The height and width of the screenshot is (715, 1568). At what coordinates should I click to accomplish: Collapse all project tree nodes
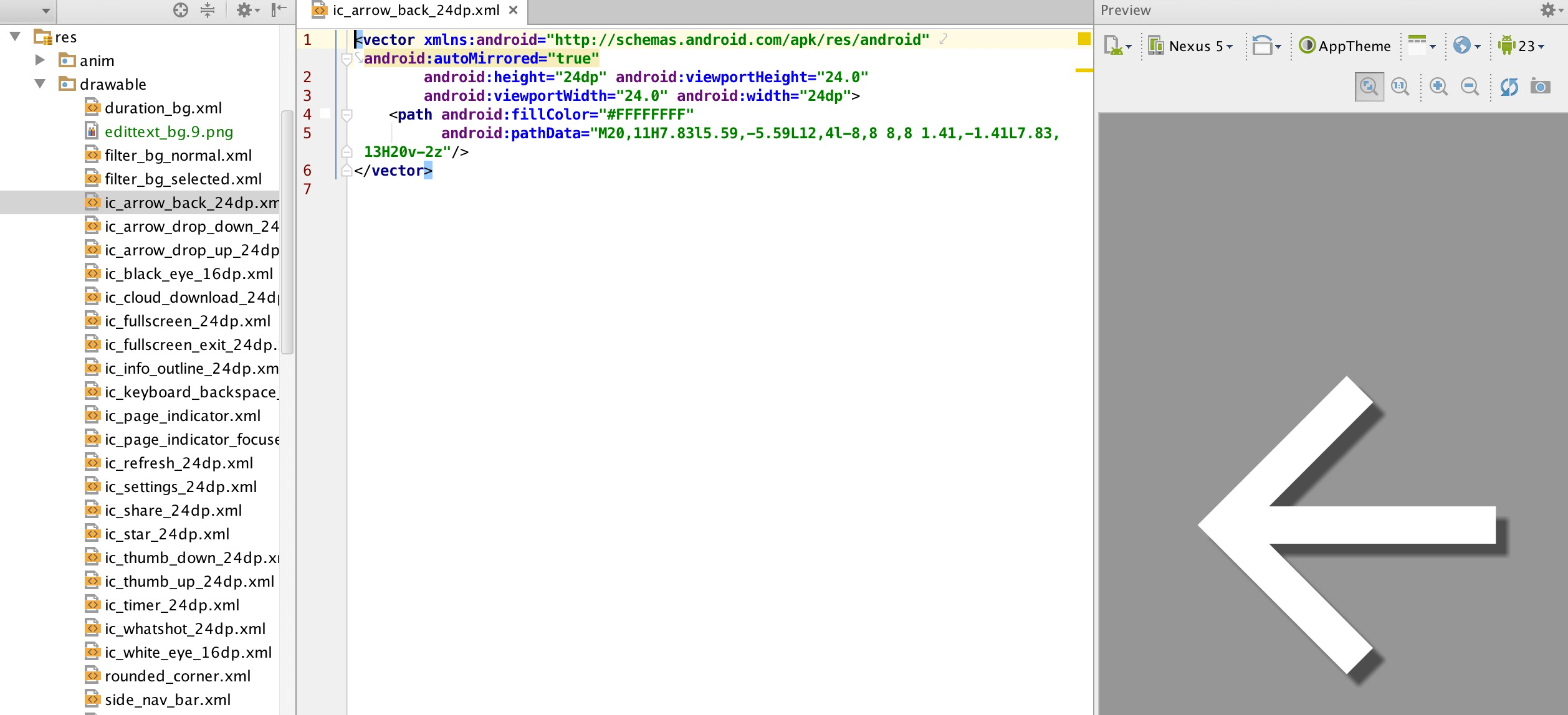[x=208, y=10]
